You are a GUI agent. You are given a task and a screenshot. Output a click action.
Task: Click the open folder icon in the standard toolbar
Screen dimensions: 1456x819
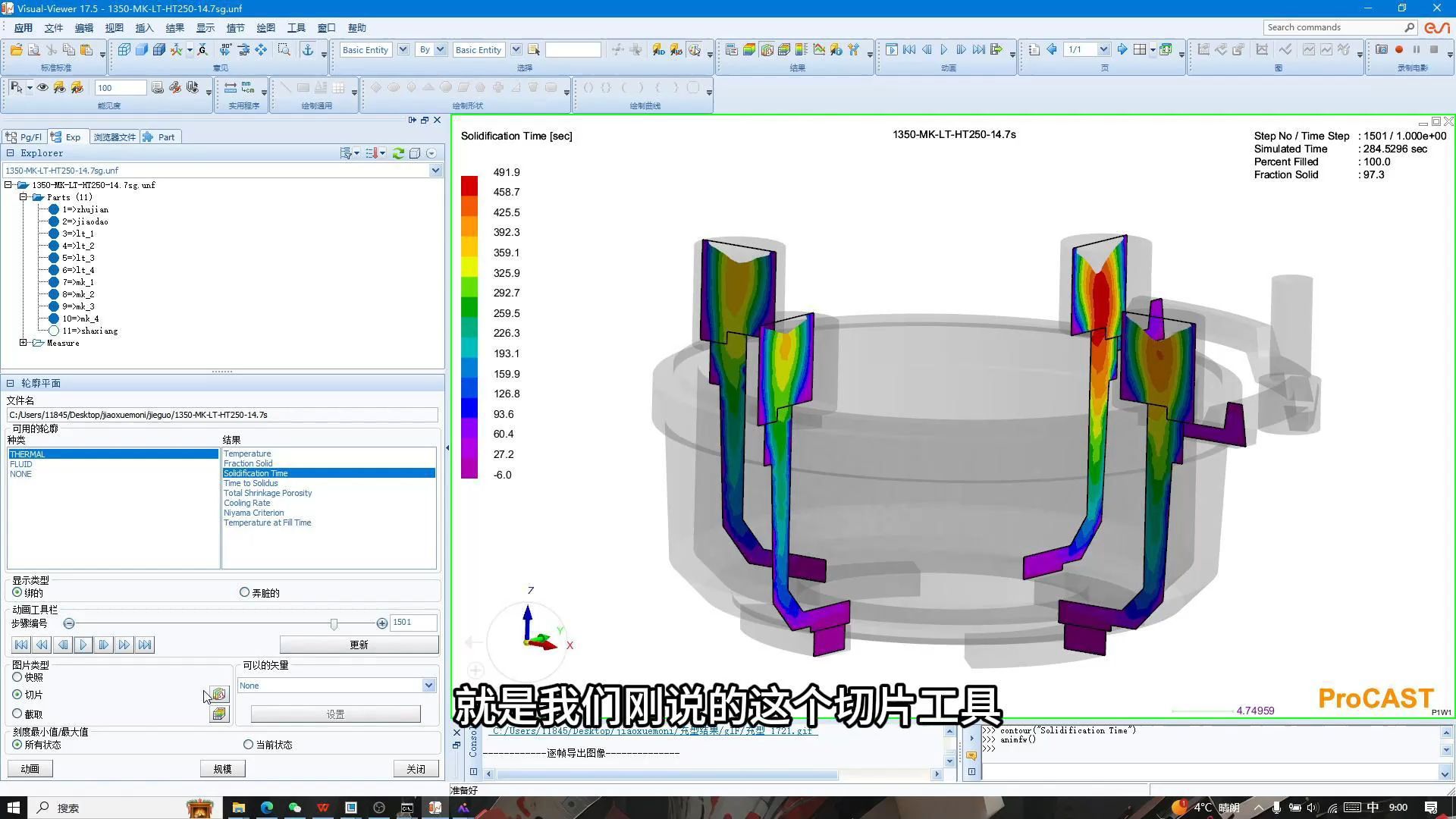point(16,50)
